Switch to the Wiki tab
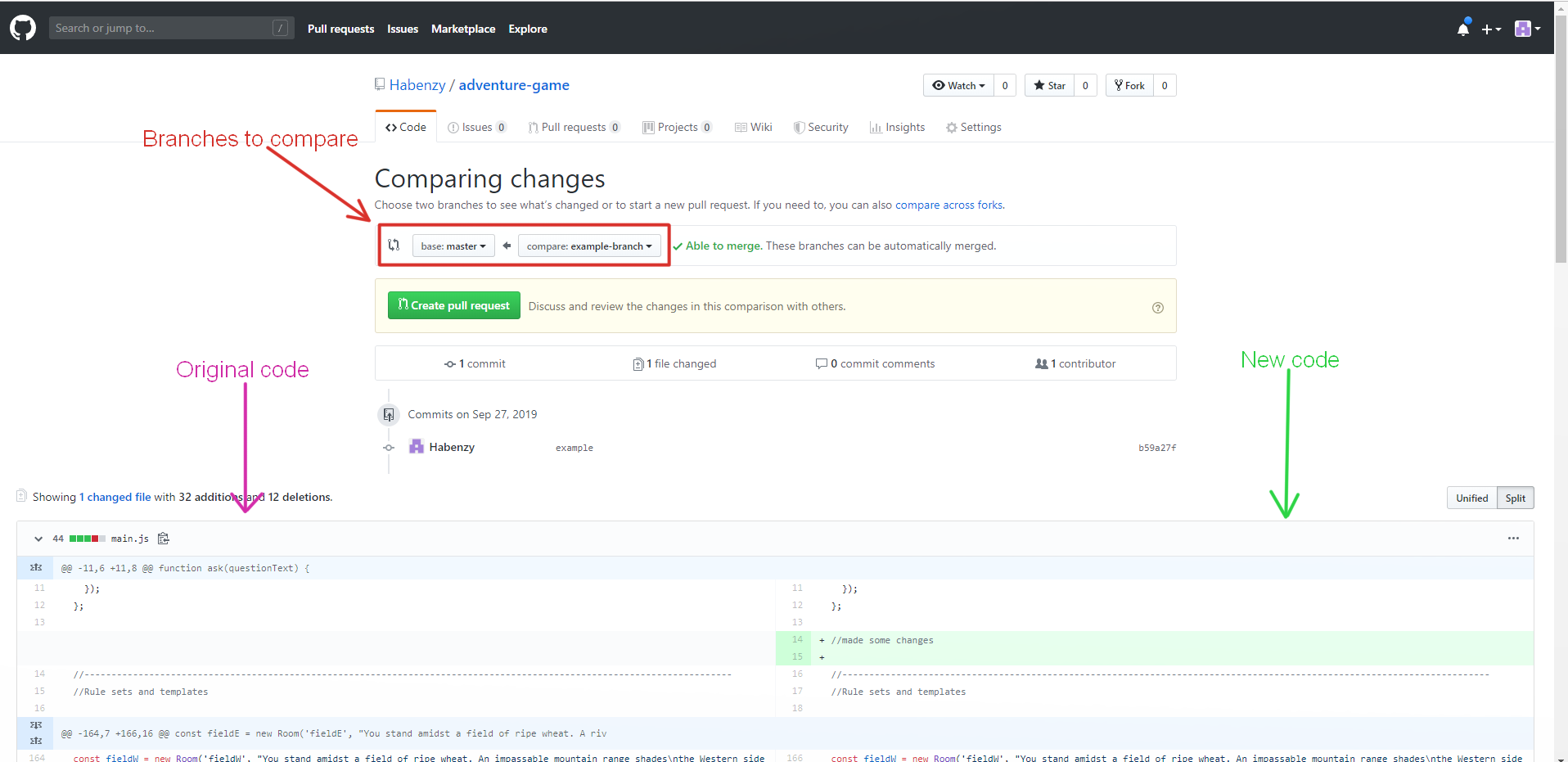Image resolution: width=1568 pixels, height=762 pixels. [754, 127]
